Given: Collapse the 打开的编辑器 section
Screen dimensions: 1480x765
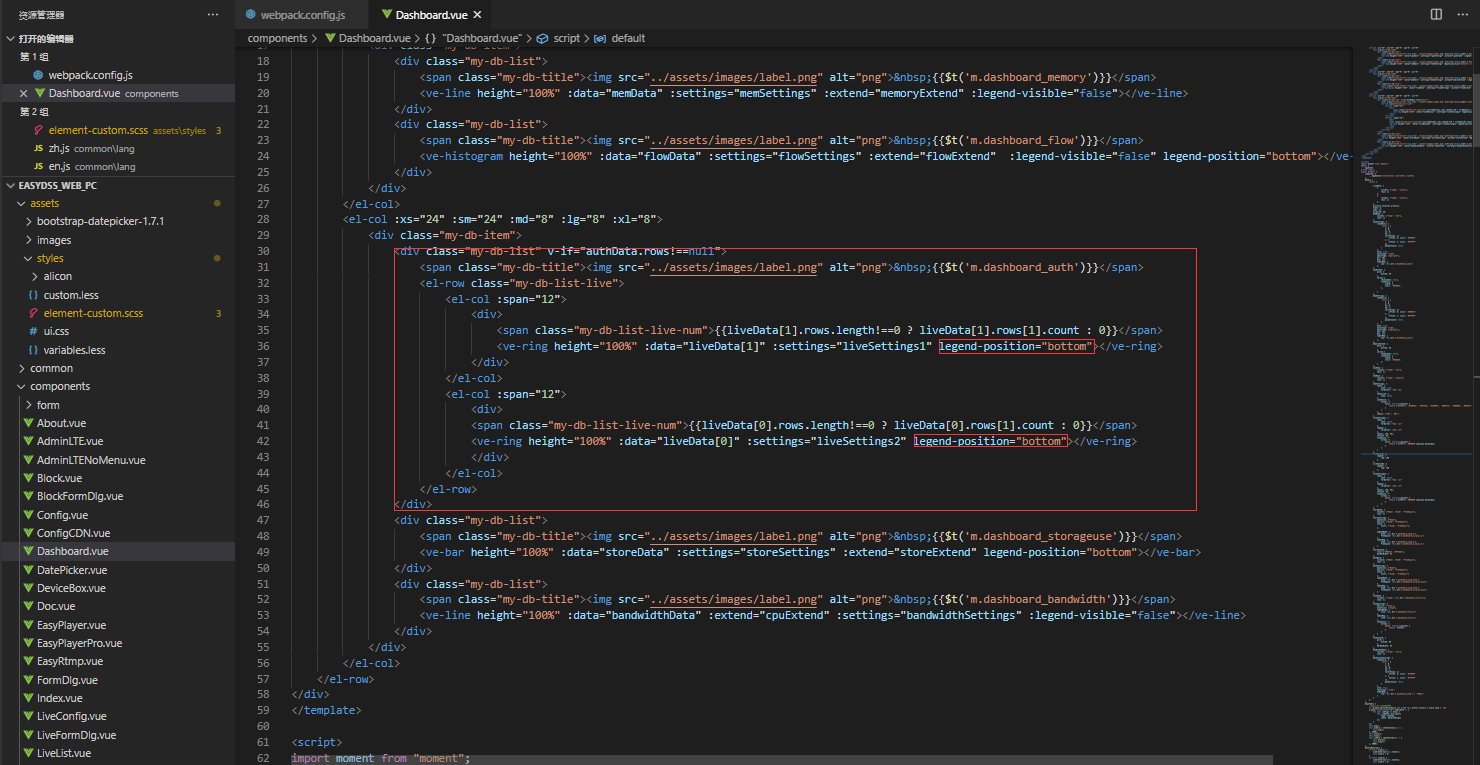Looking at the screenshot, I should tap(118, 38).
